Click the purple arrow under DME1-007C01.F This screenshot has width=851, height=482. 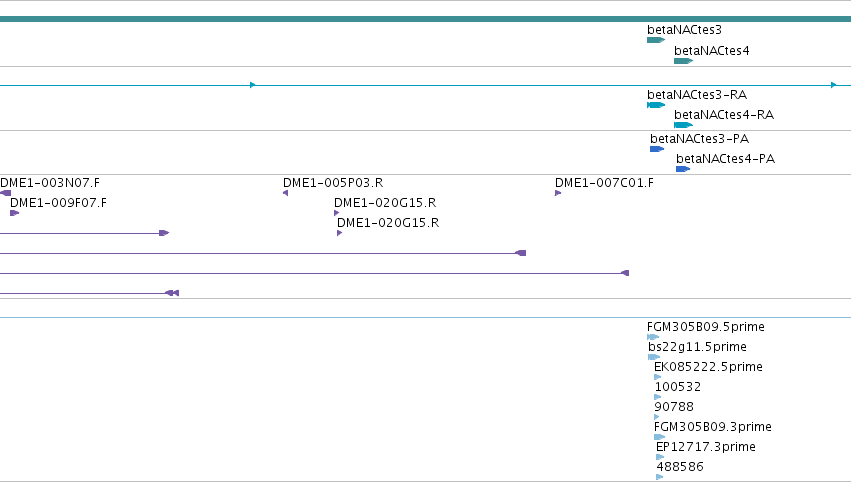[x=558, y=193]
